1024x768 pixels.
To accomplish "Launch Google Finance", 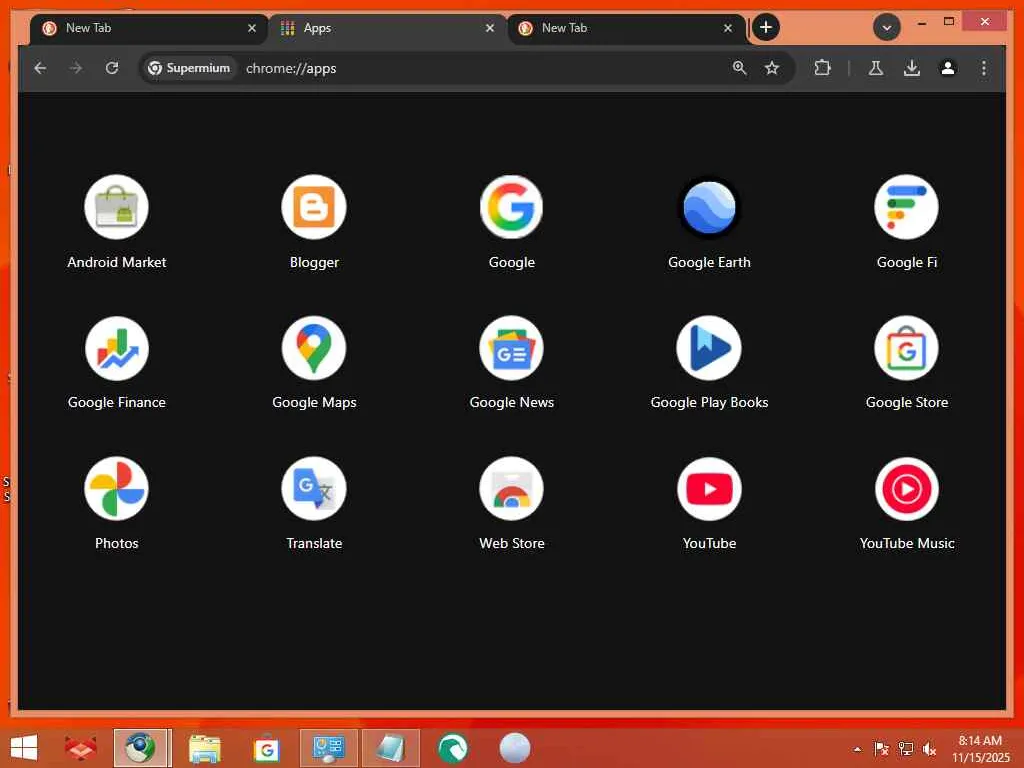I will (x=116, y=348).
